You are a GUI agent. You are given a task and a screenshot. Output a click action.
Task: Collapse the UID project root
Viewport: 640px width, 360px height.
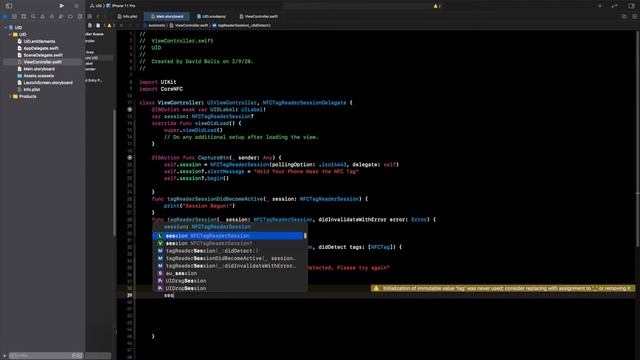click(6, 27)
